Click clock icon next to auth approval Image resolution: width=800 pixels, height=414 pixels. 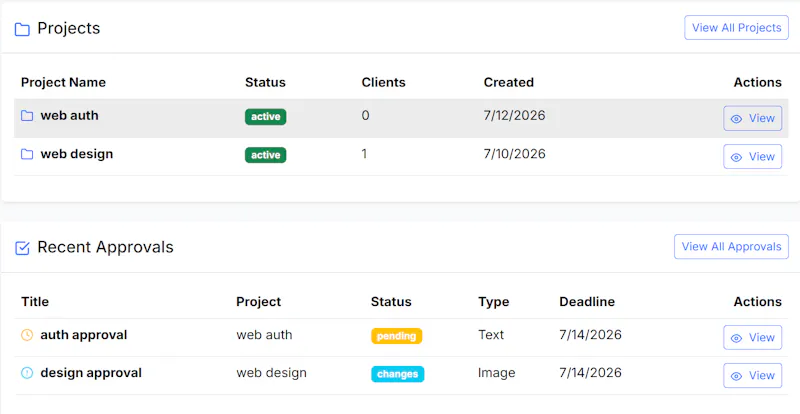27,335
